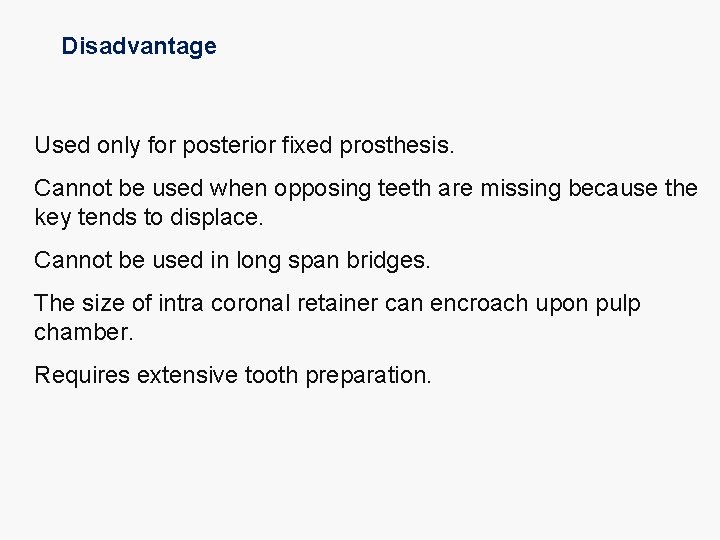Click the intra coronal retainer sentence
This screenshot has width=720, height=540.
click(x=337, y=303)
